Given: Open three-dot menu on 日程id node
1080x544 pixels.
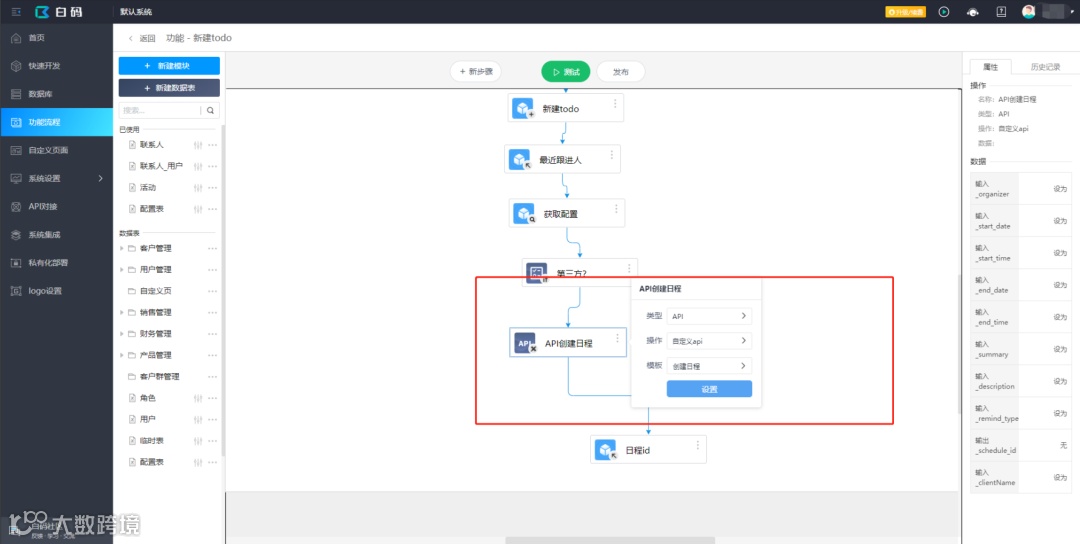Looking at the screenshot, I should pyautogui.click(x=698, y=445).
